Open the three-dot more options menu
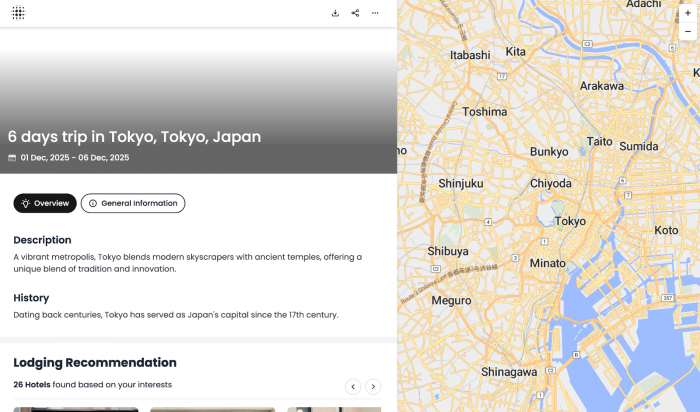 (x=375, y=13)
